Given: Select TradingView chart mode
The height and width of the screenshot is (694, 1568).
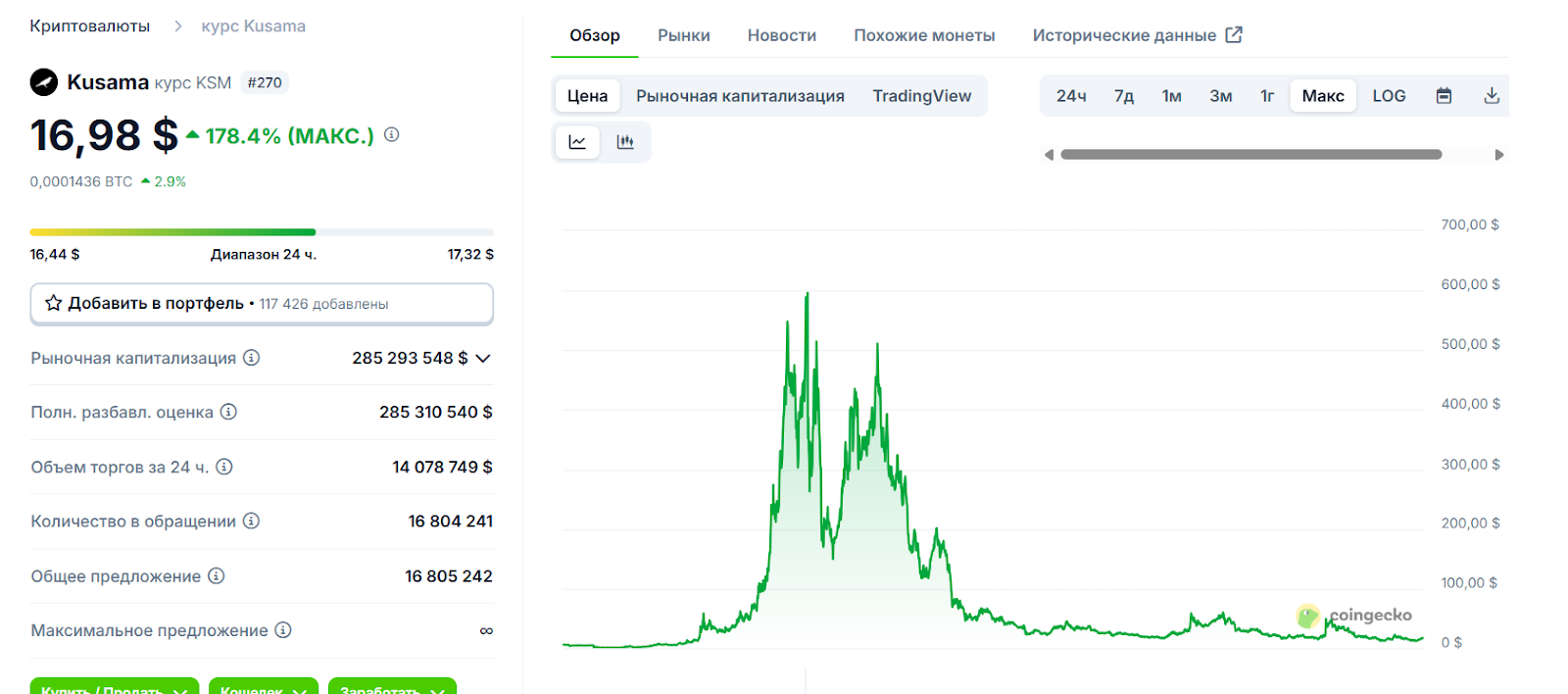Looking at the screenshot, I should coord(922,96).
